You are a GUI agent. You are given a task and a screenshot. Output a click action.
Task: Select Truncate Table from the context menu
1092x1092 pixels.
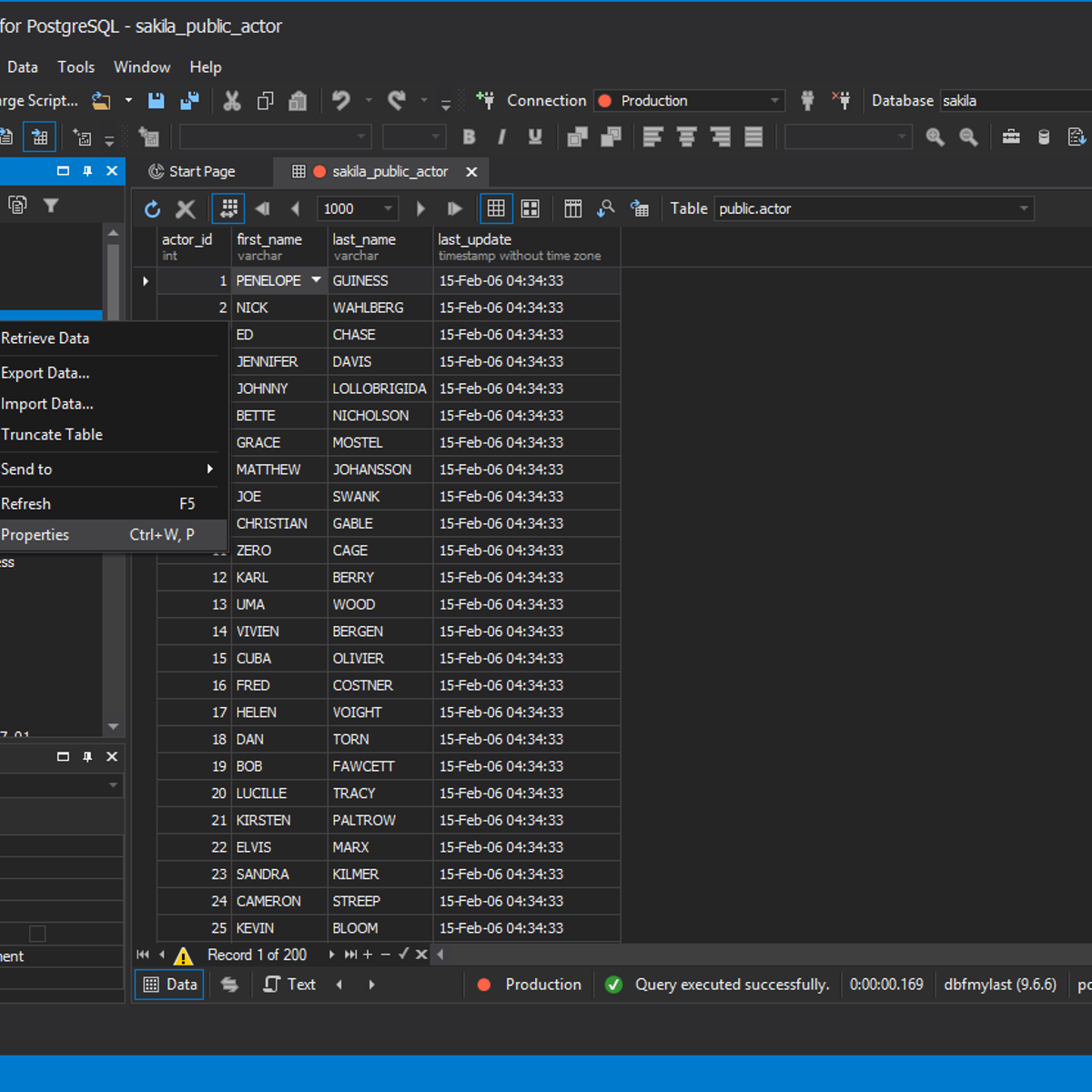point(52,434)
